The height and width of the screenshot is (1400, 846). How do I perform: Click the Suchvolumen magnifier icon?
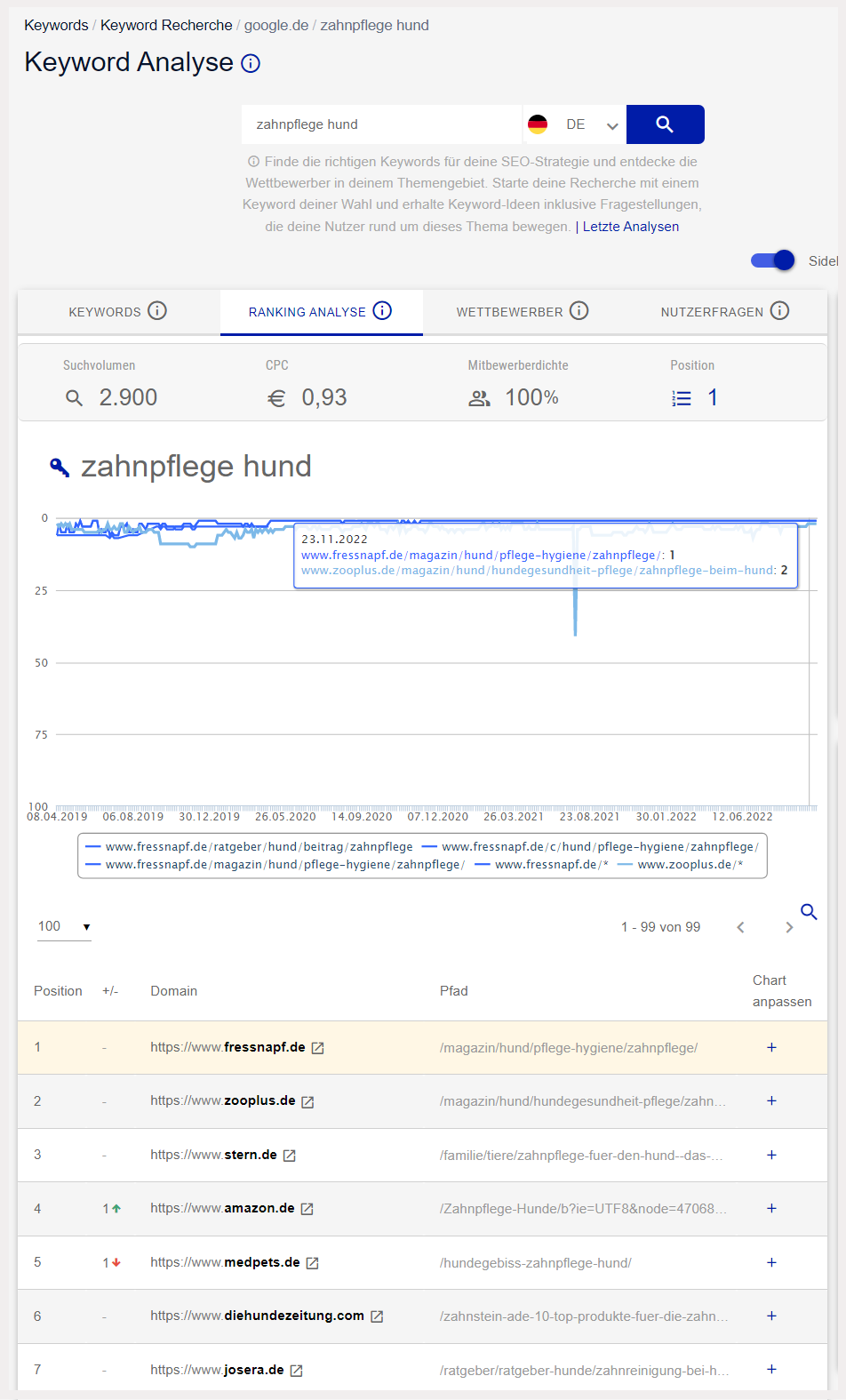75,398
